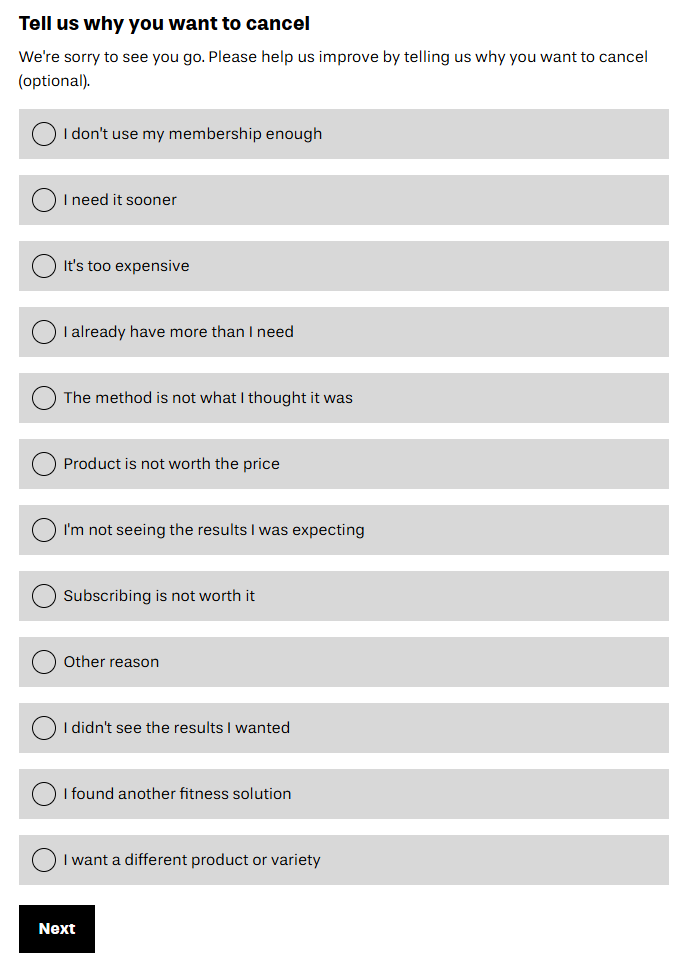Click the "It's too expensive" label text
The width and height of the screenshot is (693, 972).
coord(126,266)
